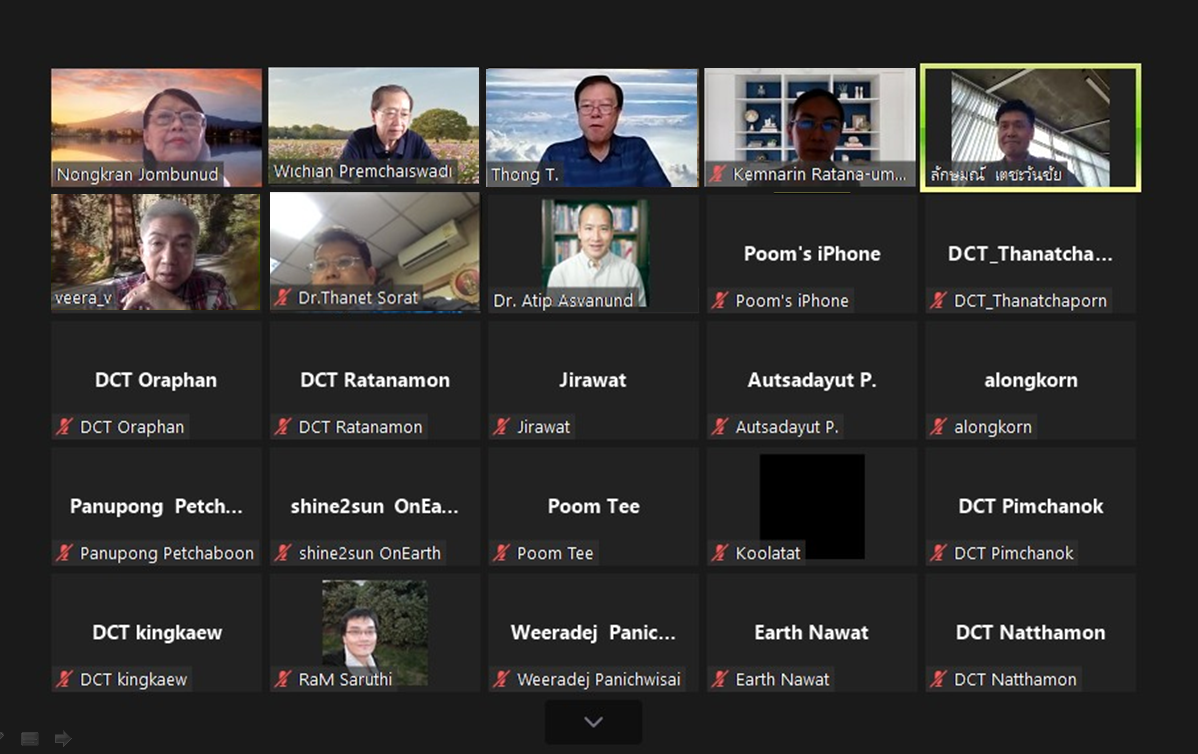The width and height of the screenshot is (1198, 754).
Task: Click the muted mic icon beside RaM Saruthi
Action: pyautogui.click(x=283, y=678)
